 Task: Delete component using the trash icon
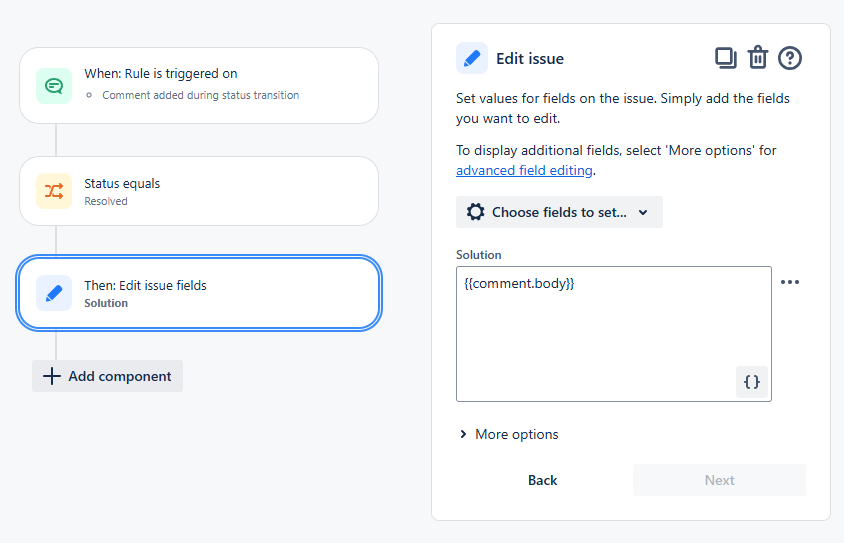pos(758,58)
